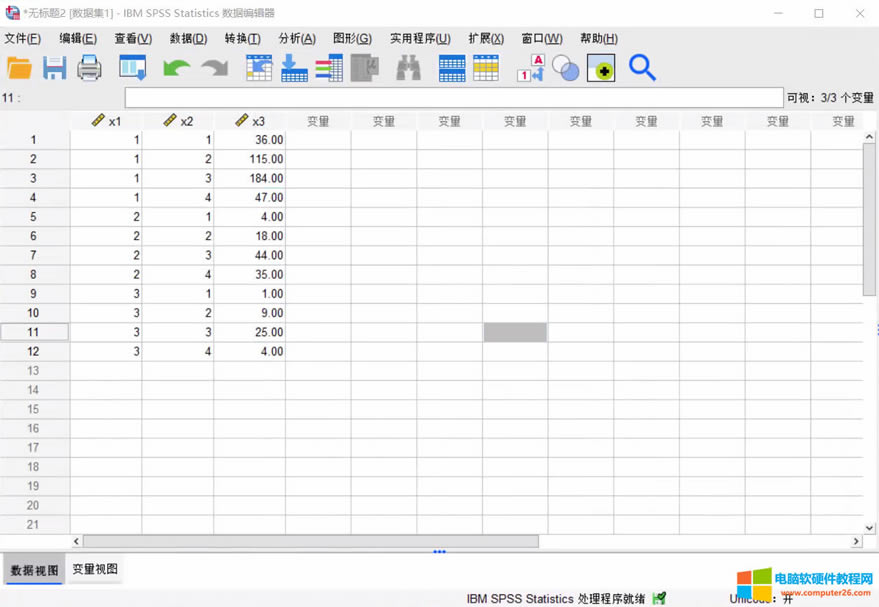Click the green undo arrow icon
The width and height of the screenshot is (879, 607).
176,68
